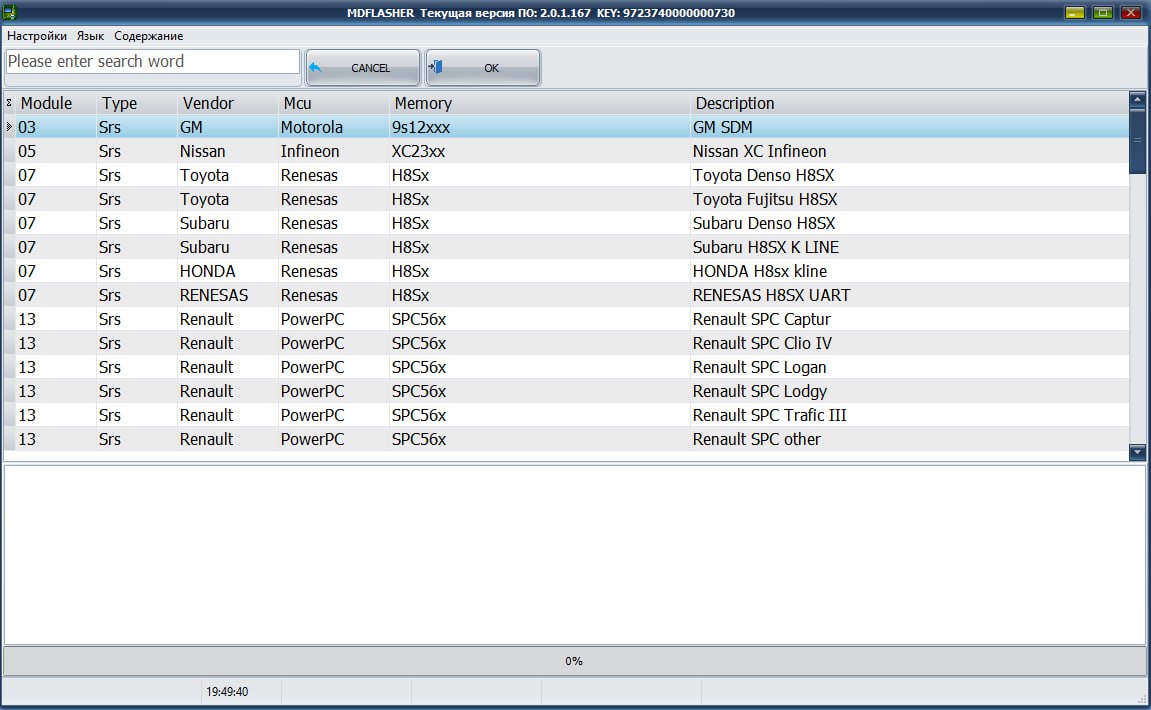Click the Nissan vendor cell
Image resolution: width=1151 pixels, height=710 pixels.
point(228,151)
